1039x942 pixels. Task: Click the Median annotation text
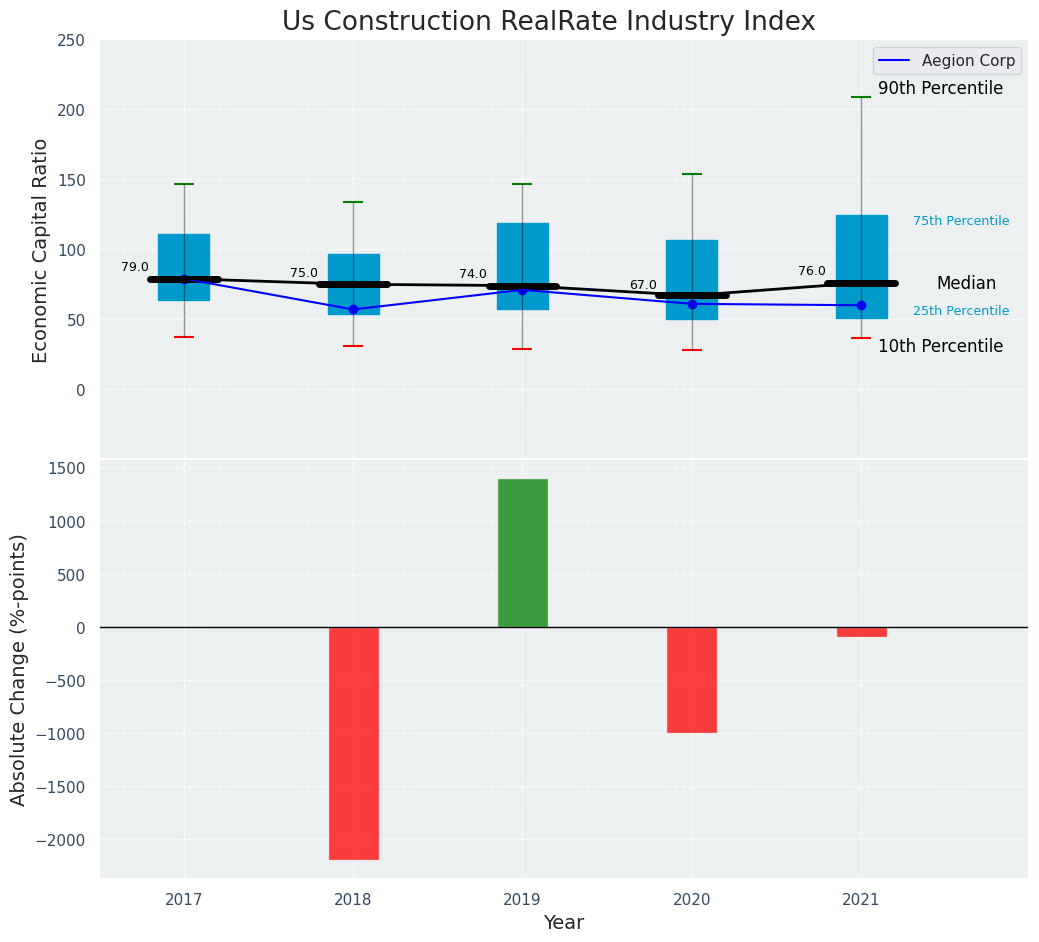click(965, 284)
